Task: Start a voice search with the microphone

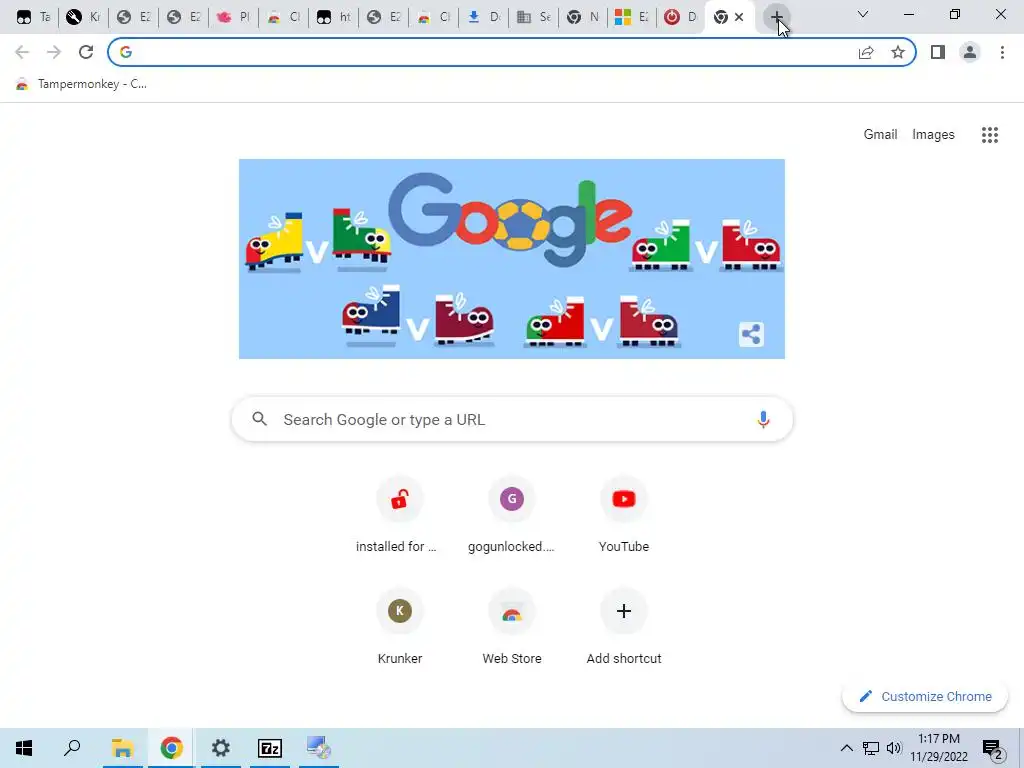Action: pos(763,419)
